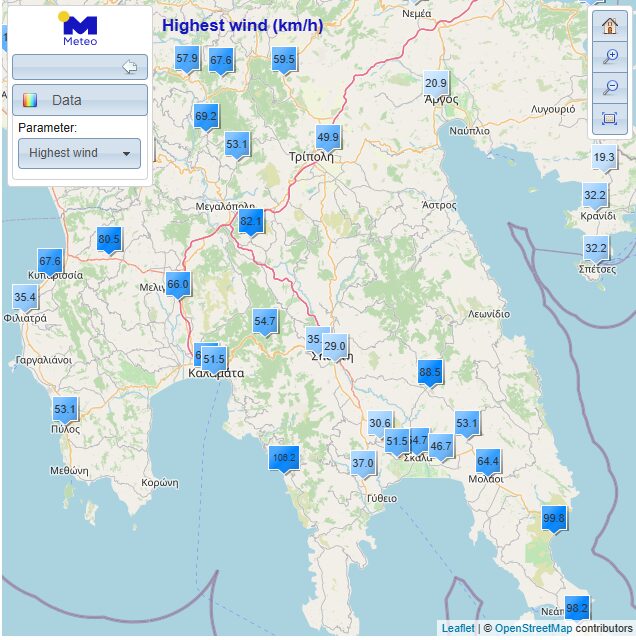The height and width of the screenshot is (640, 636).
Task: Click the 98.2 station marker
Action: point(577,607)
